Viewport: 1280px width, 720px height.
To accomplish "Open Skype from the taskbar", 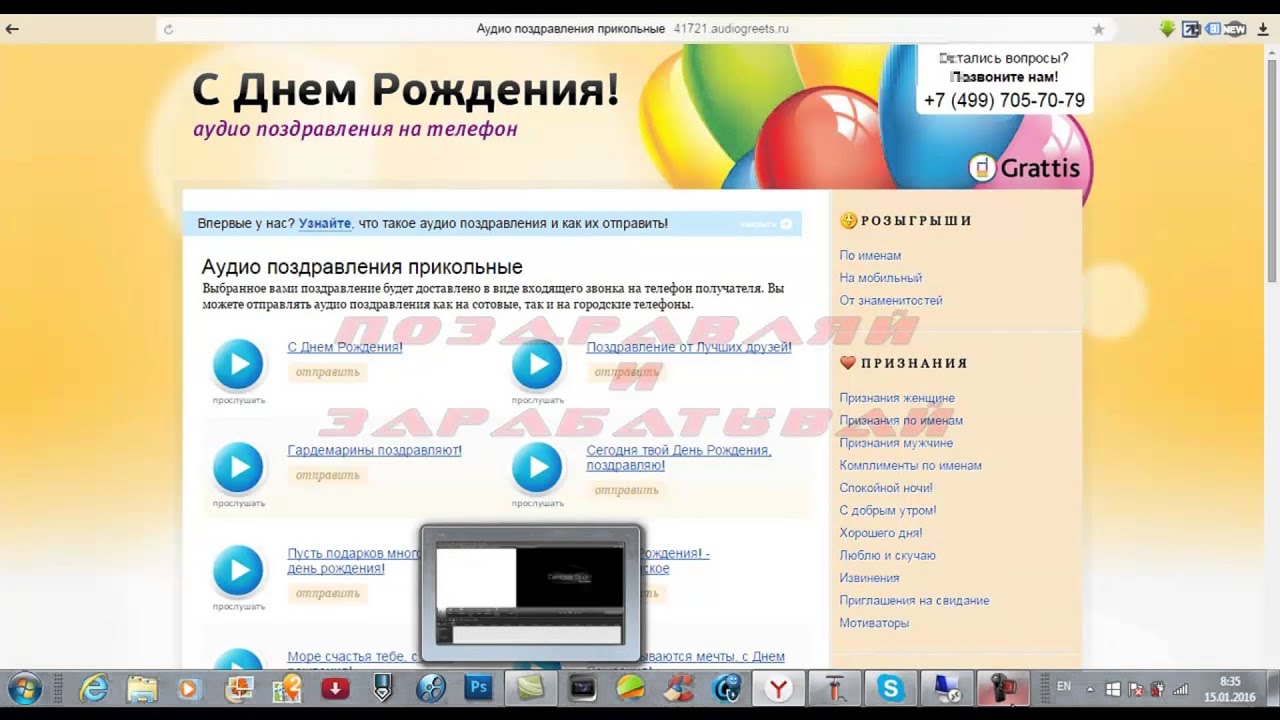I will 890,689.
